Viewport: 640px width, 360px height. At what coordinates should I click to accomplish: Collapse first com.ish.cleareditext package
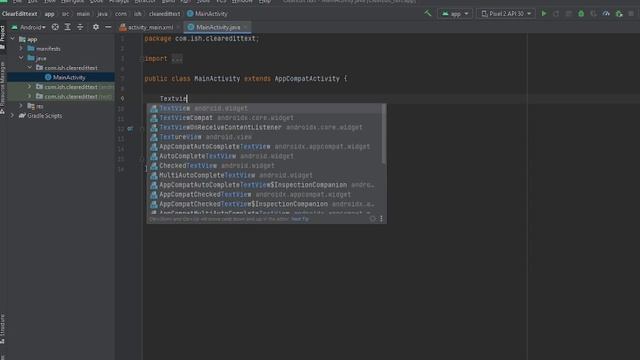(30, 68)
